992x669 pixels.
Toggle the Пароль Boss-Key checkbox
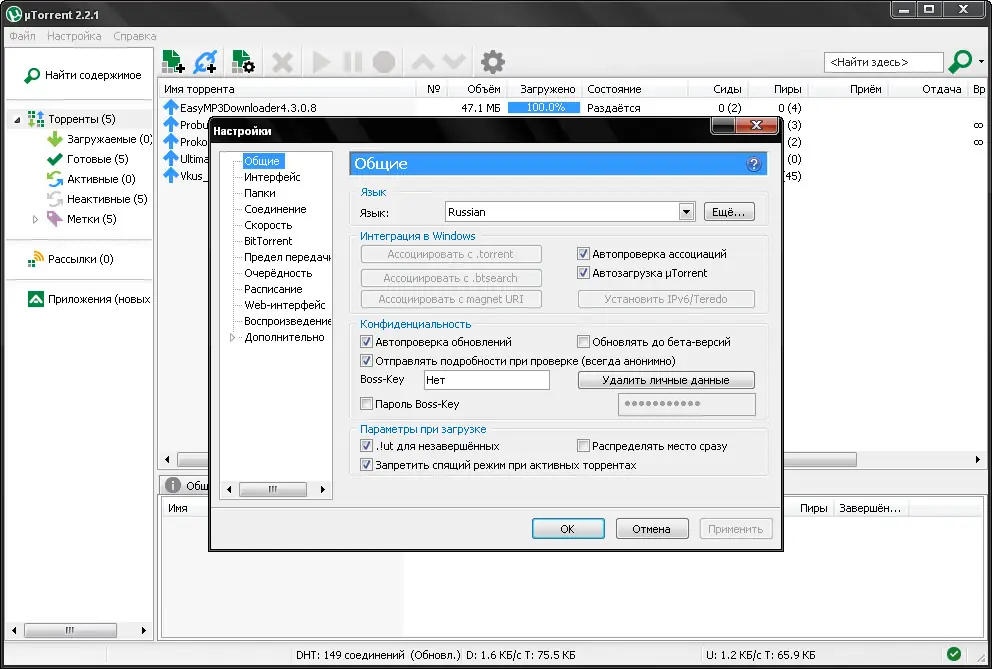coord(367,403)
